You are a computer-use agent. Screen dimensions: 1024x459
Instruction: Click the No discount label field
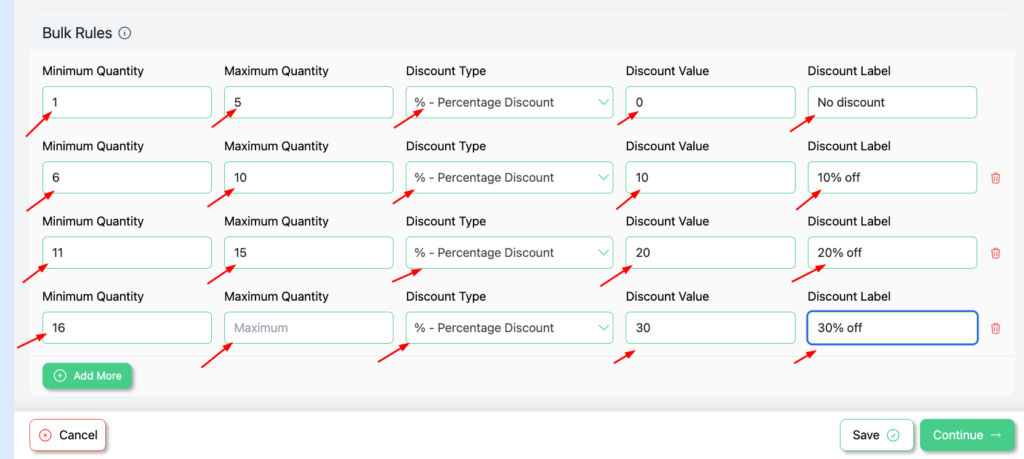(x=892, y=103)
